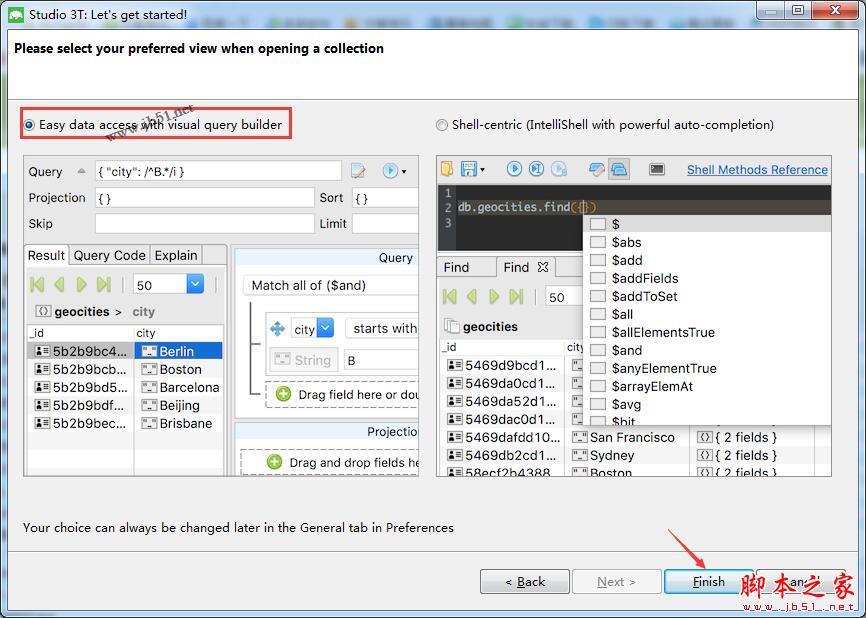Open first Find tab in shell panel
Image resolution: width=866 pixels, height=618 pixels.
click(456, 267)
